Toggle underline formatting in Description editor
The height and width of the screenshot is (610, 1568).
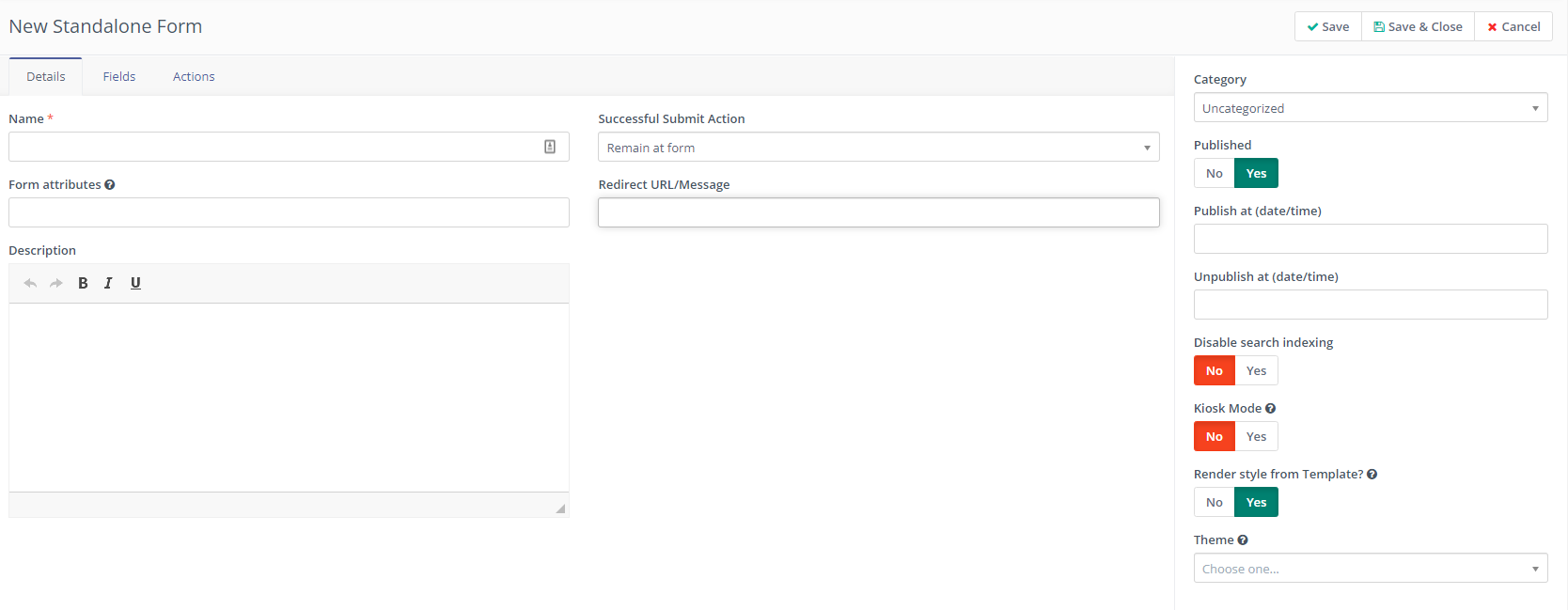[x=135, y=283]
